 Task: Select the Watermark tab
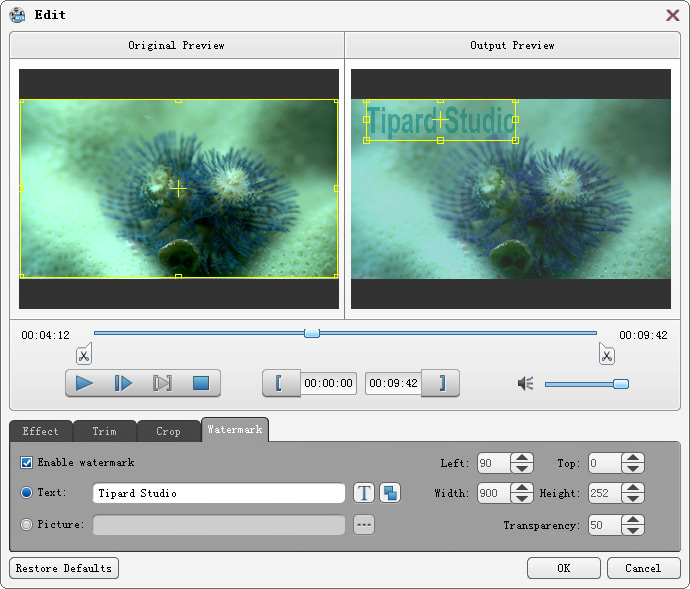tap(235, 429)
